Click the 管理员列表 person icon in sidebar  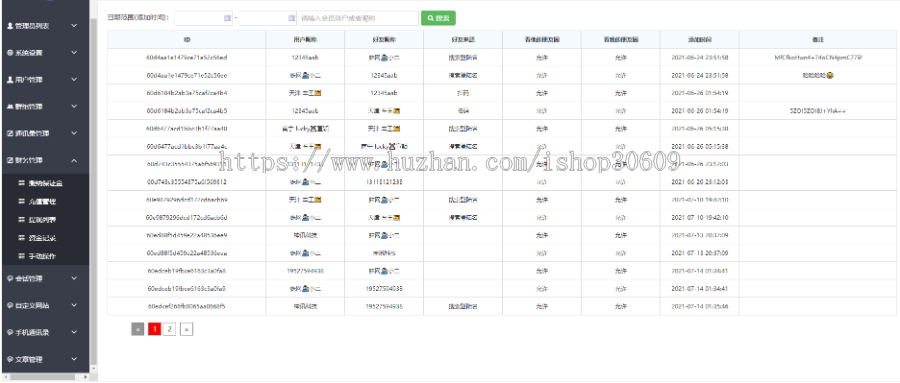click(x=10, y=26)
